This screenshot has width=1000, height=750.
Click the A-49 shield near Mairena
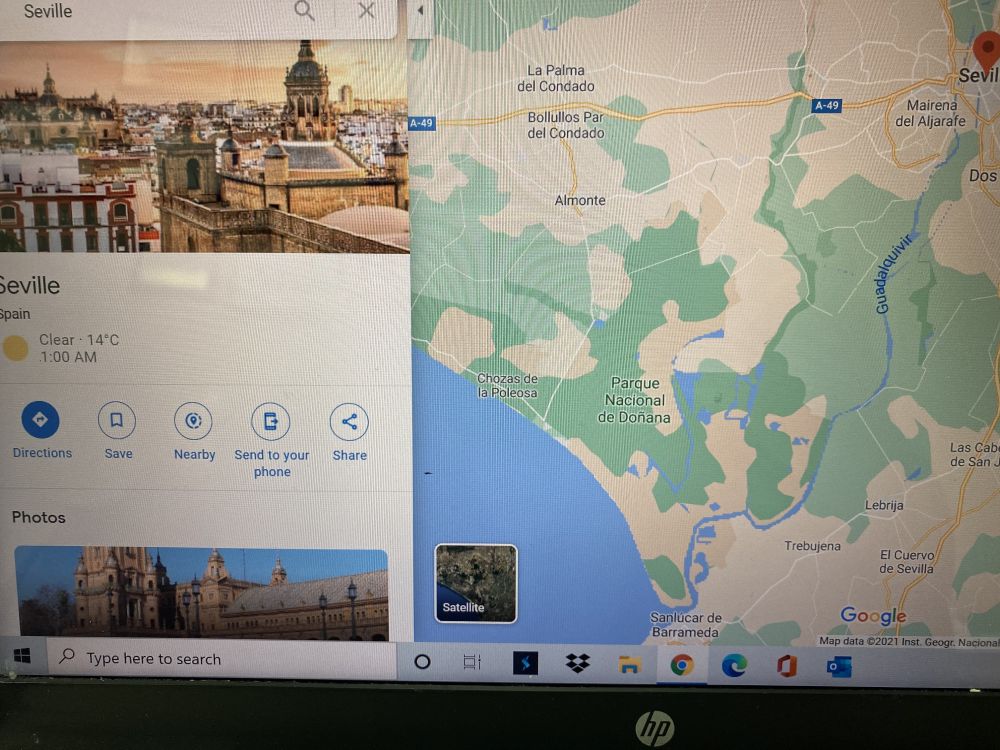coord(827,105)
